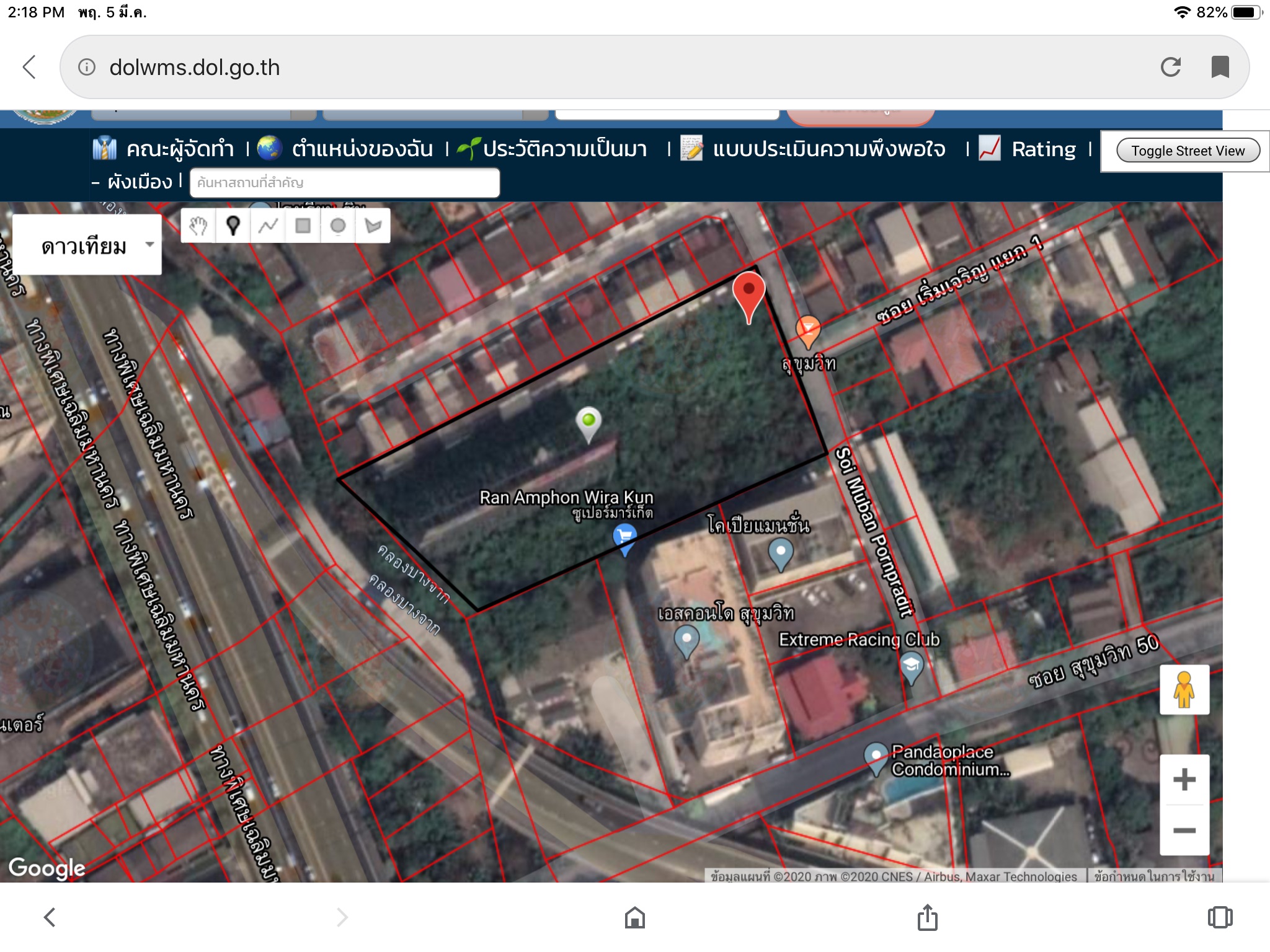Screen dimensions: 1270x952
Task: Open the ดาวเทียม map type dropdown
Action: tap(87, 246)
